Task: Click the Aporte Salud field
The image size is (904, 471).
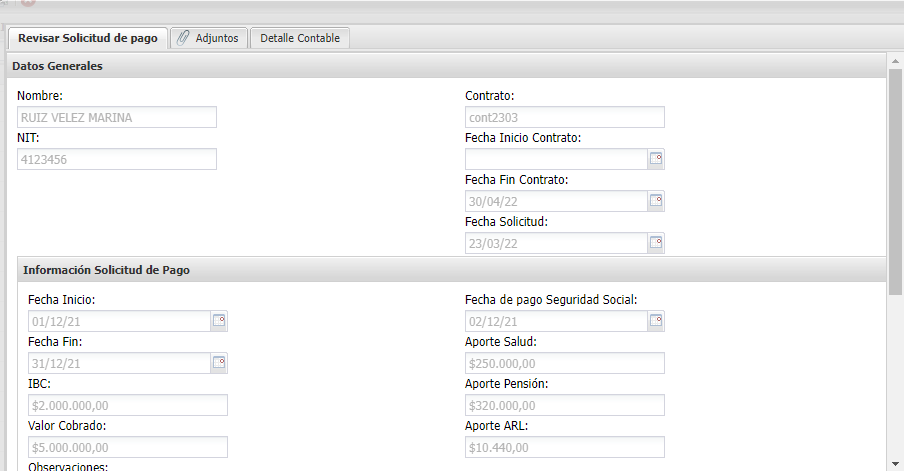Action: (564, 363)
